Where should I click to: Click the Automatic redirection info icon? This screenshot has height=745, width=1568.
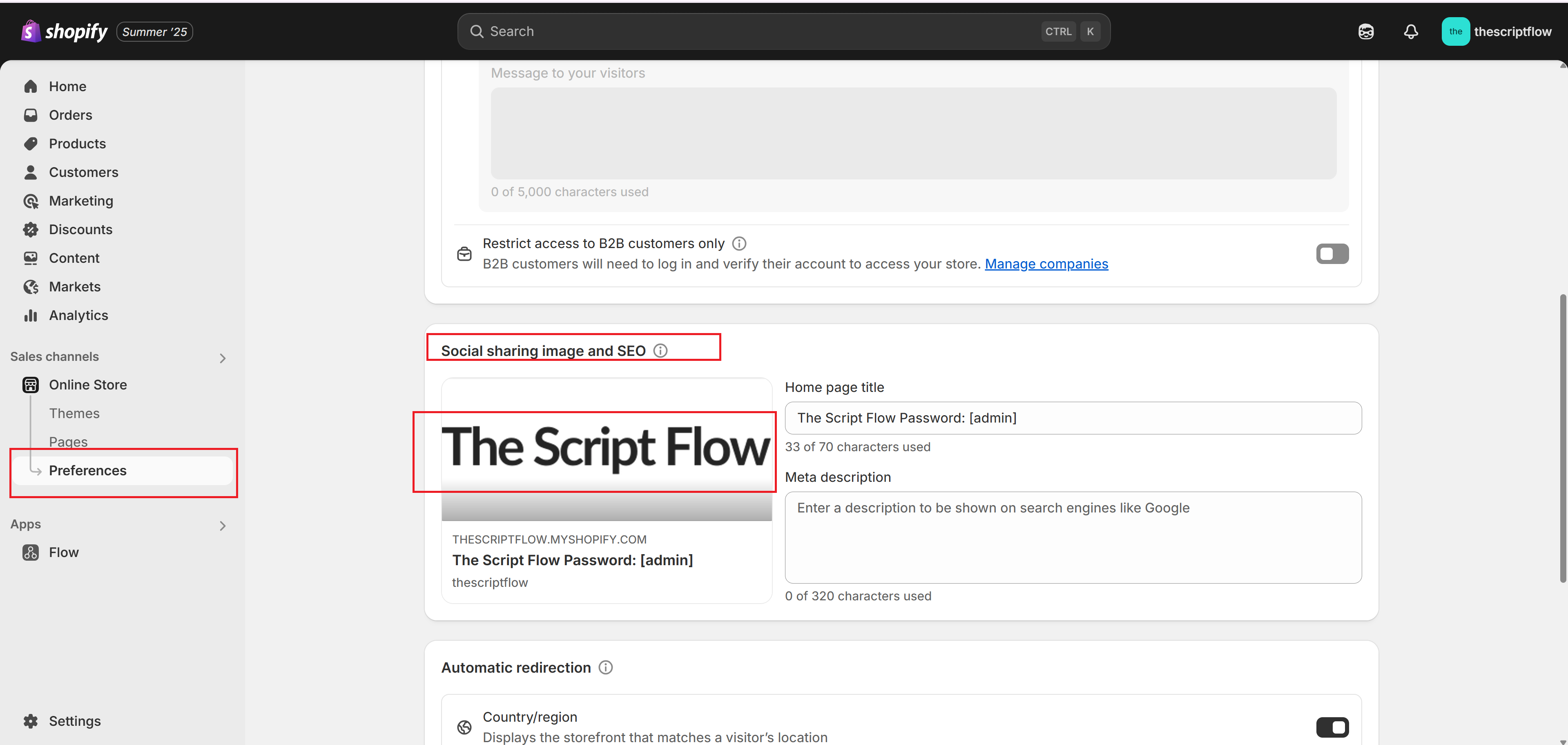point(606,668)
